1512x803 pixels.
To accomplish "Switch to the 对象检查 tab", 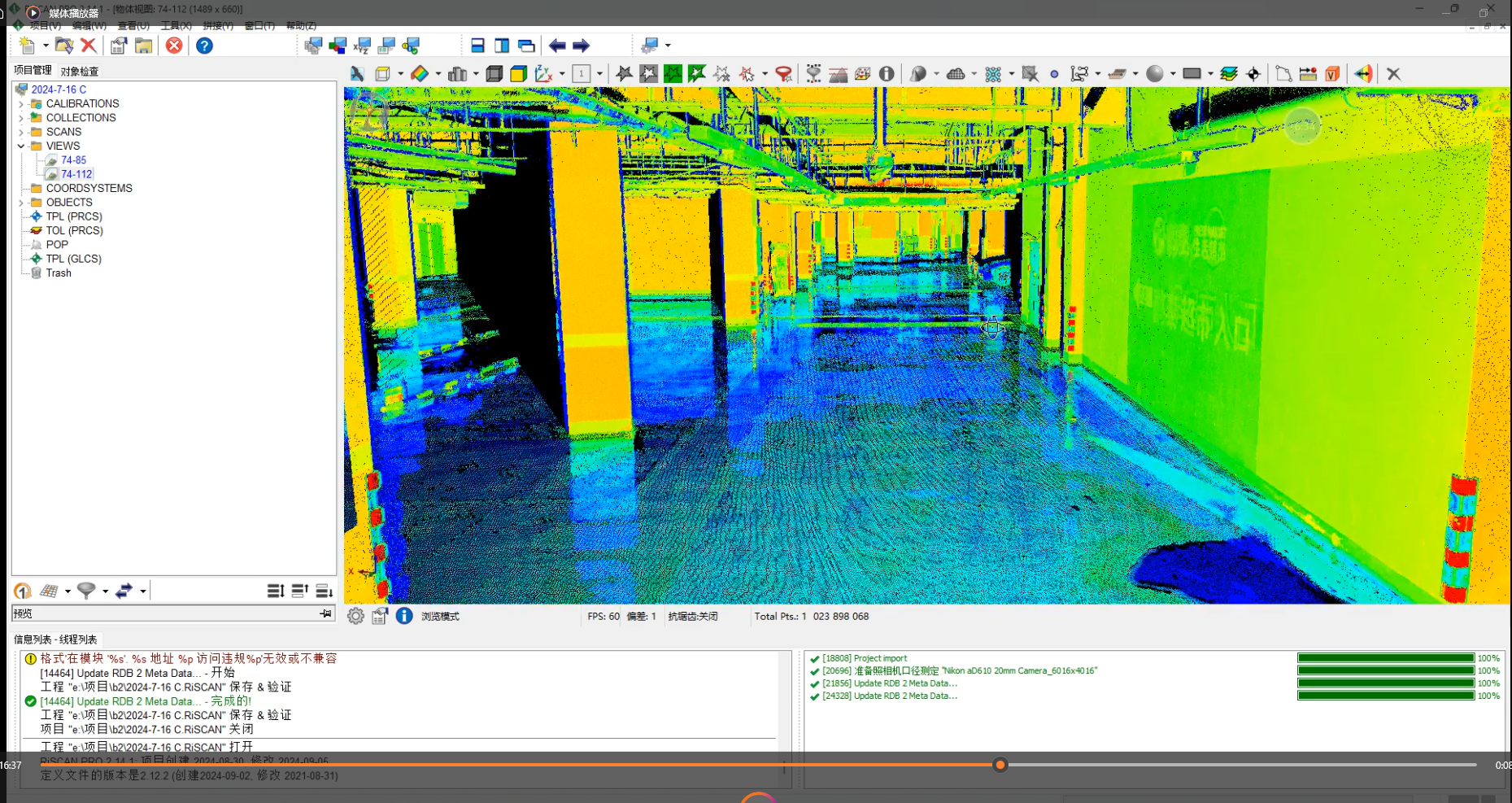I will (x=80, y=72).
